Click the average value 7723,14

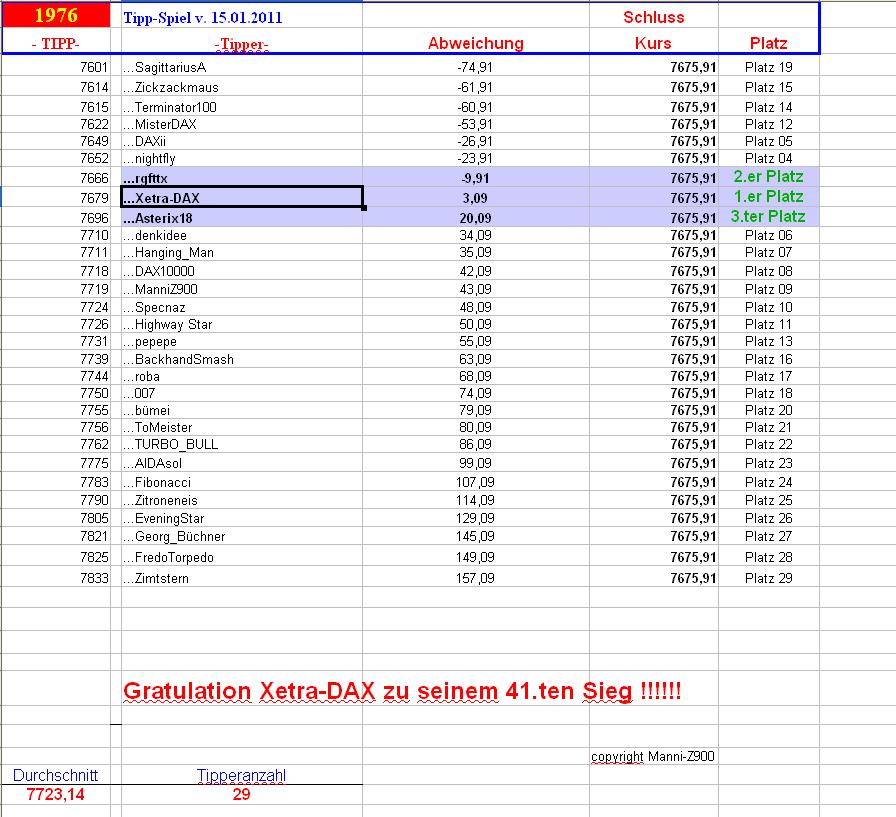pos(55,795)
